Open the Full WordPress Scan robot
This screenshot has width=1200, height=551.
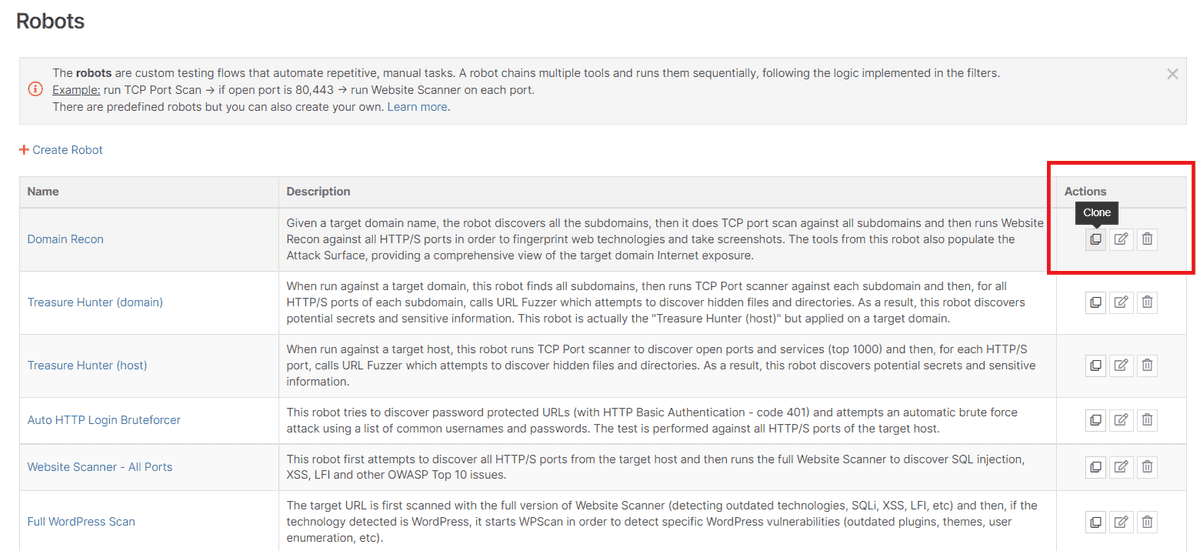81,521
